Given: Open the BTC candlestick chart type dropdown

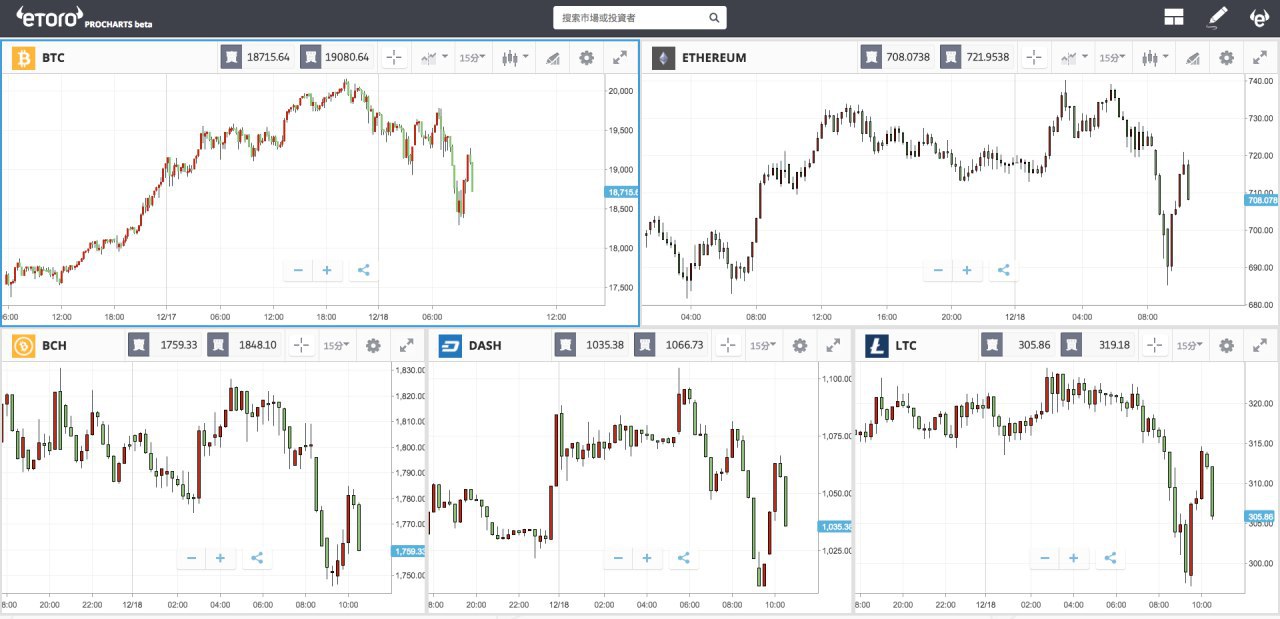Looking at the screenshot, I should (x=515, y=58).
